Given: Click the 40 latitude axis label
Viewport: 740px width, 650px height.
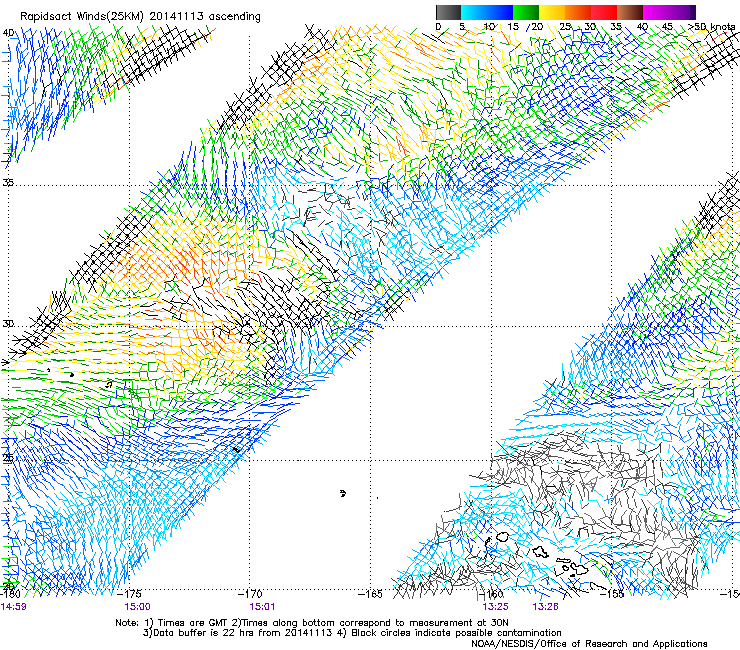Looking at the screenshot, I should [8, 33].
